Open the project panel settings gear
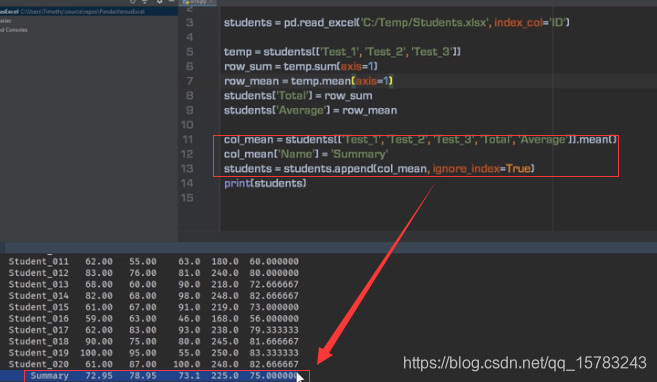This screenshot has height=382, width=657. click(x=160, y=2)
